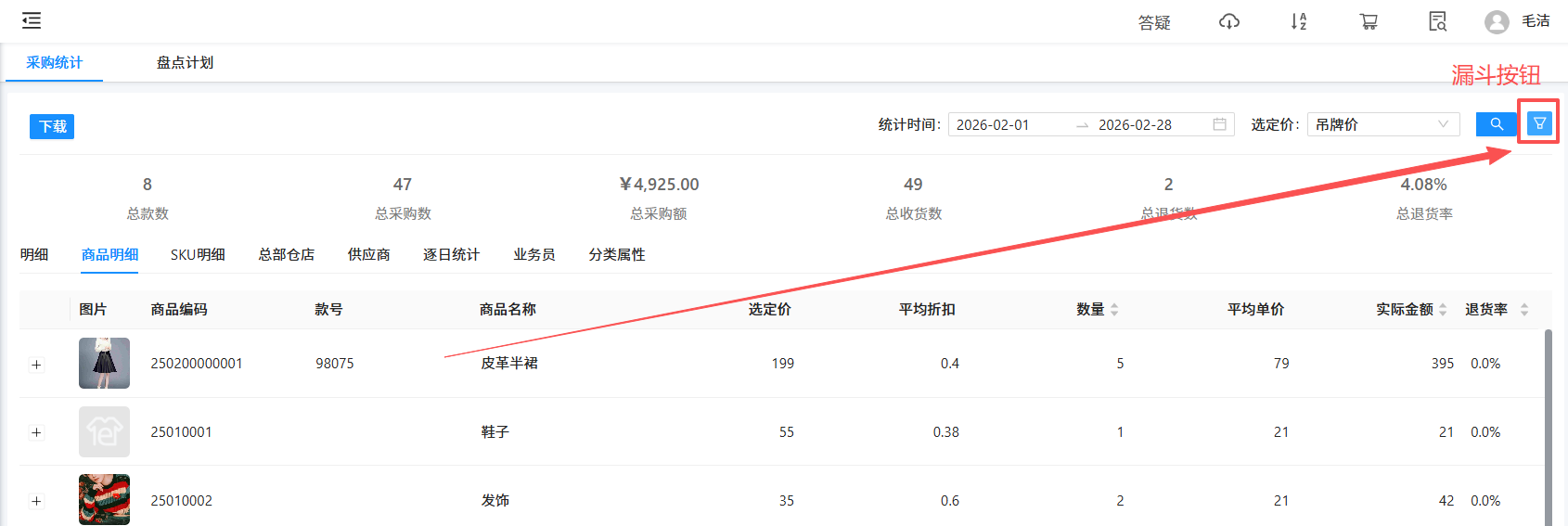1568x526 pixels.
Task: Collapse the sidebar menu icon
Action: (32, 20)
